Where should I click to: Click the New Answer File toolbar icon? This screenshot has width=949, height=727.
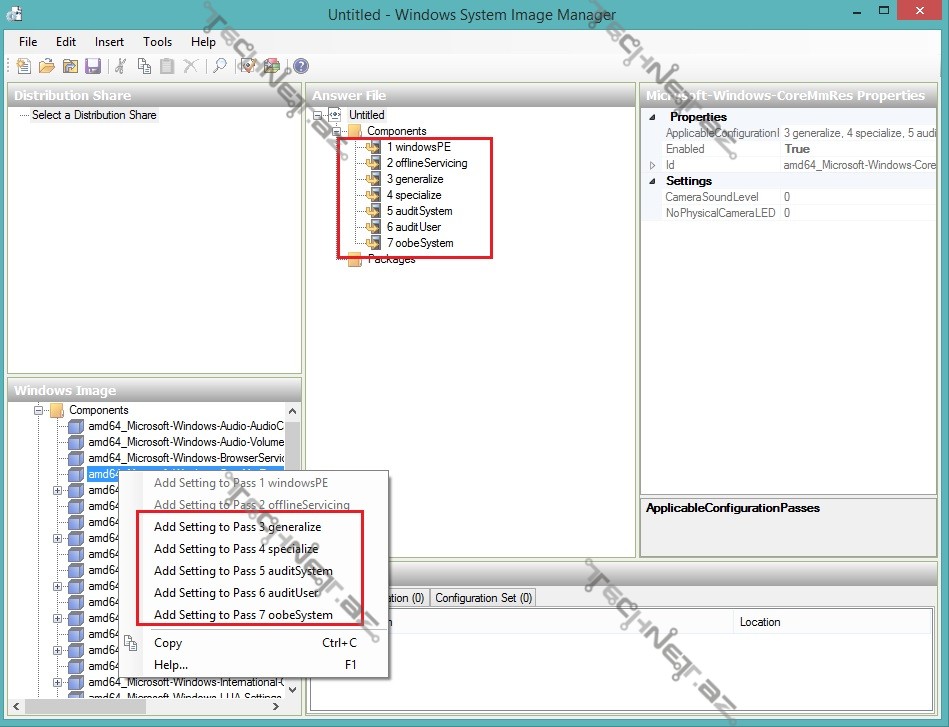click(24, 66)
